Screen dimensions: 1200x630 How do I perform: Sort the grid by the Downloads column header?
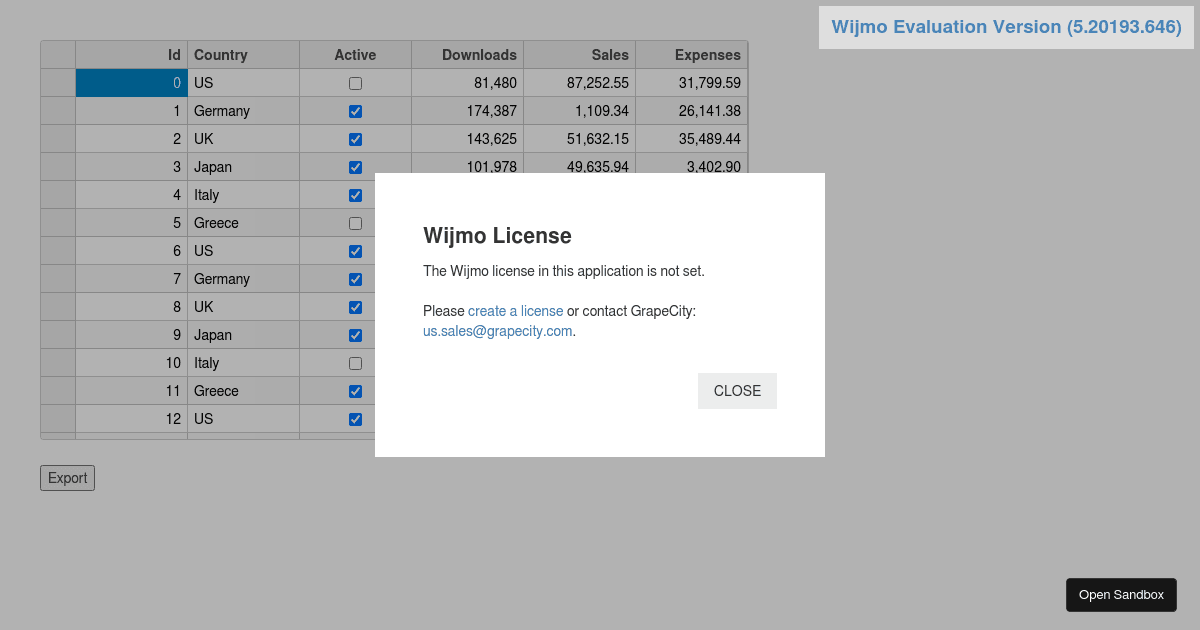point(467,54)
